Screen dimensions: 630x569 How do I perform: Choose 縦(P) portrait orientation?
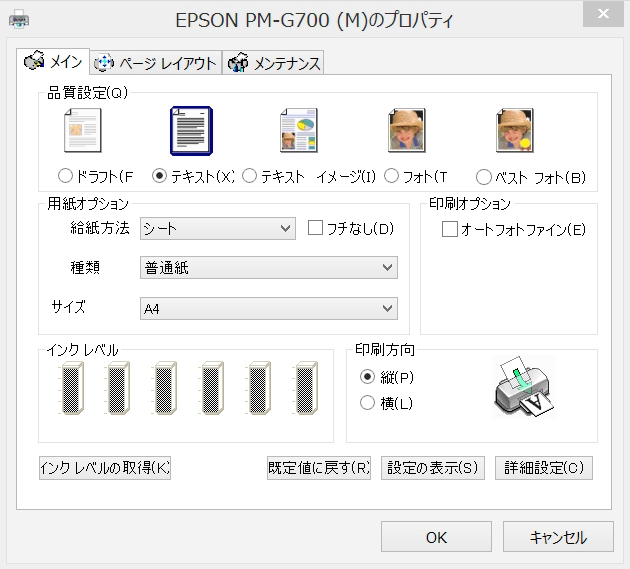click(367, 377)
